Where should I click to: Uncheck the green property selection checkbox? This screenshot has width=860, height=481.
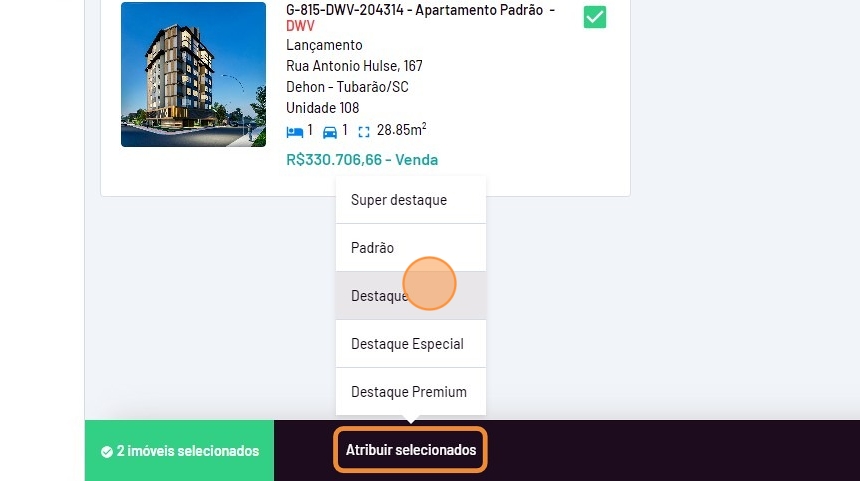point(595,17)
